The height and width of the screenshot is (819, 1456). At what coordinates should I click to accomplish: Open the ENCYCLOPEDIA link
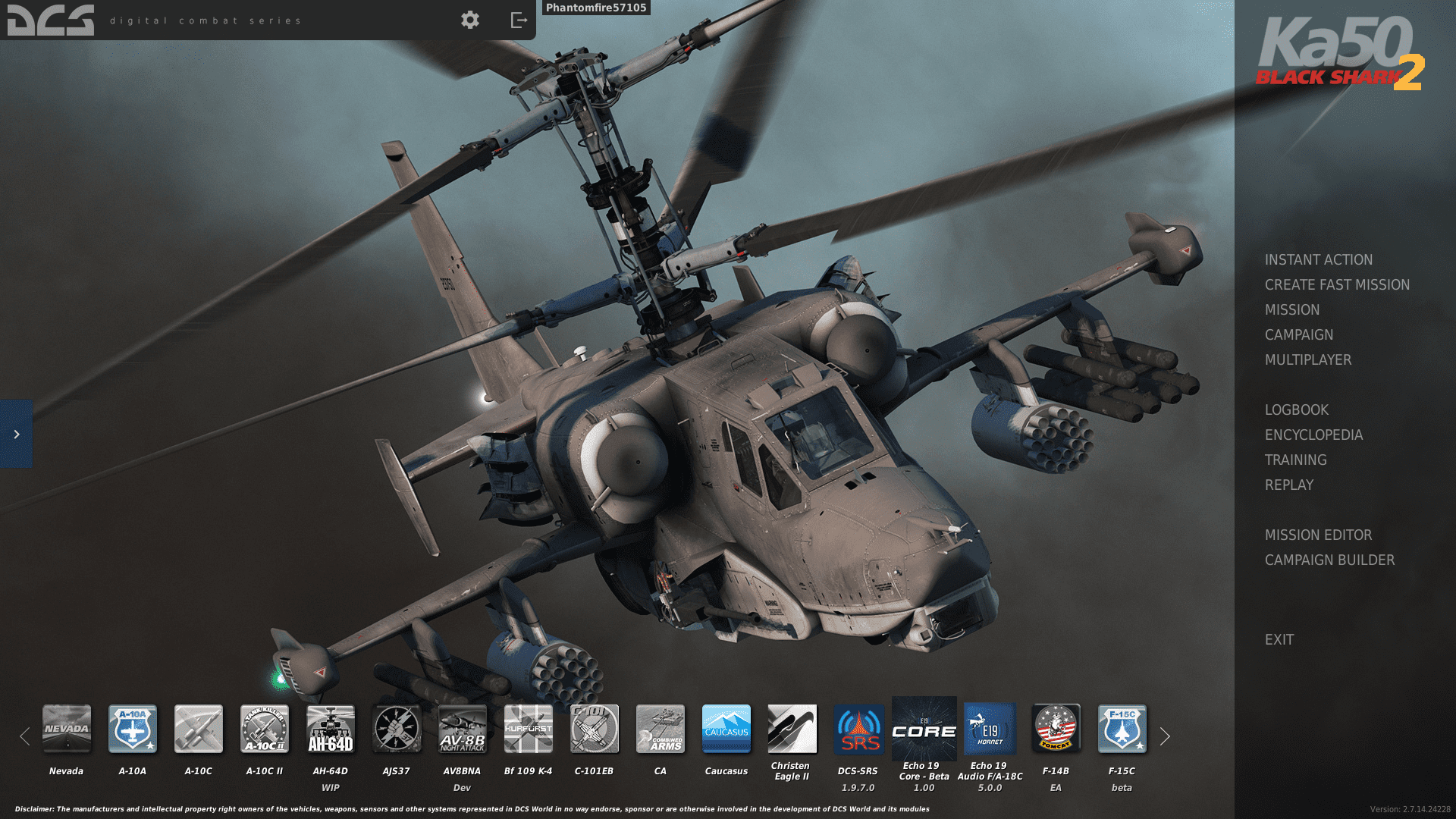point(1313,435)
